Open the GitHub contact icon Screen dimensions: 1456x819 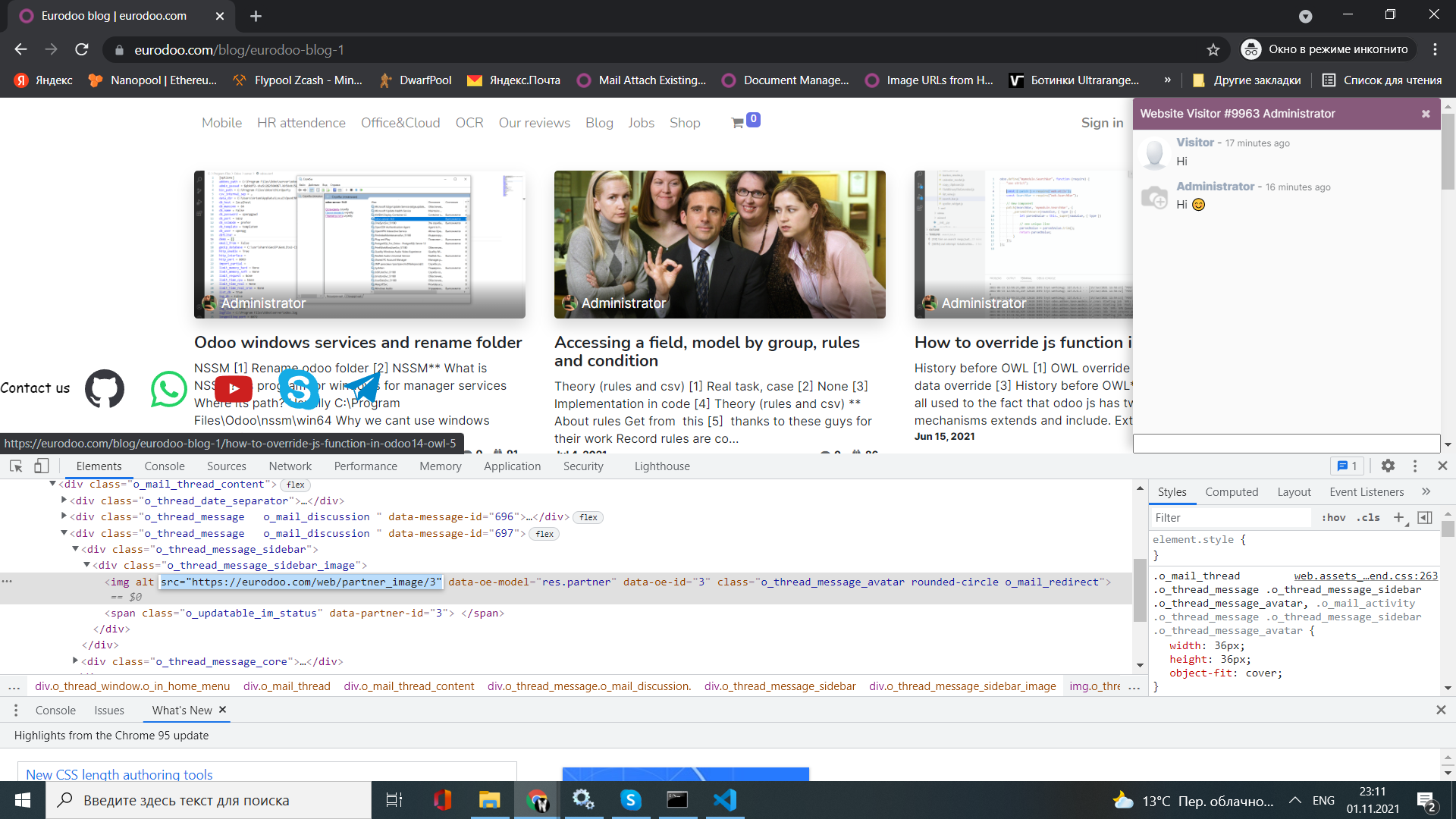104,388
